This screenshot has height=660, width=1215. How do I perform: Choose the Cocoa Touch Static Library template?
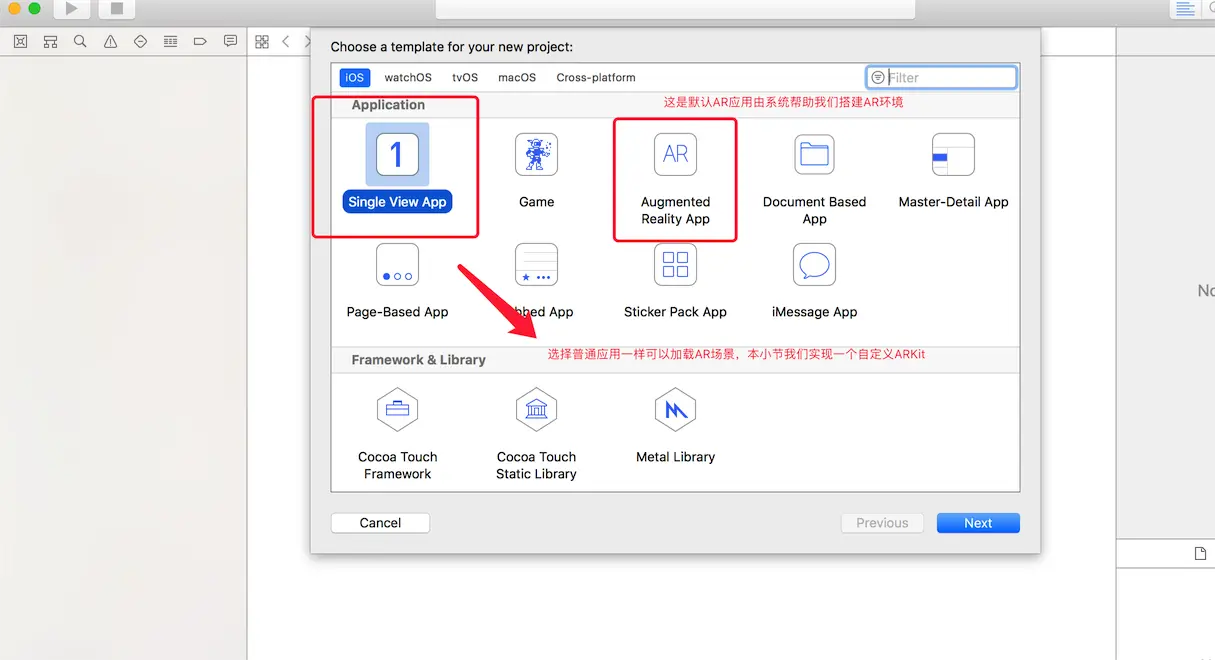[536, 435]
